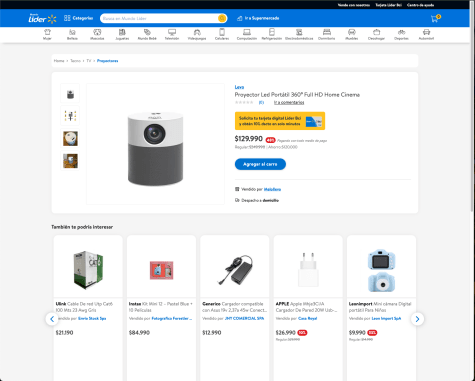The image size is (475, 381).
Task: Click the product star rating
Action: coord(244,102)
